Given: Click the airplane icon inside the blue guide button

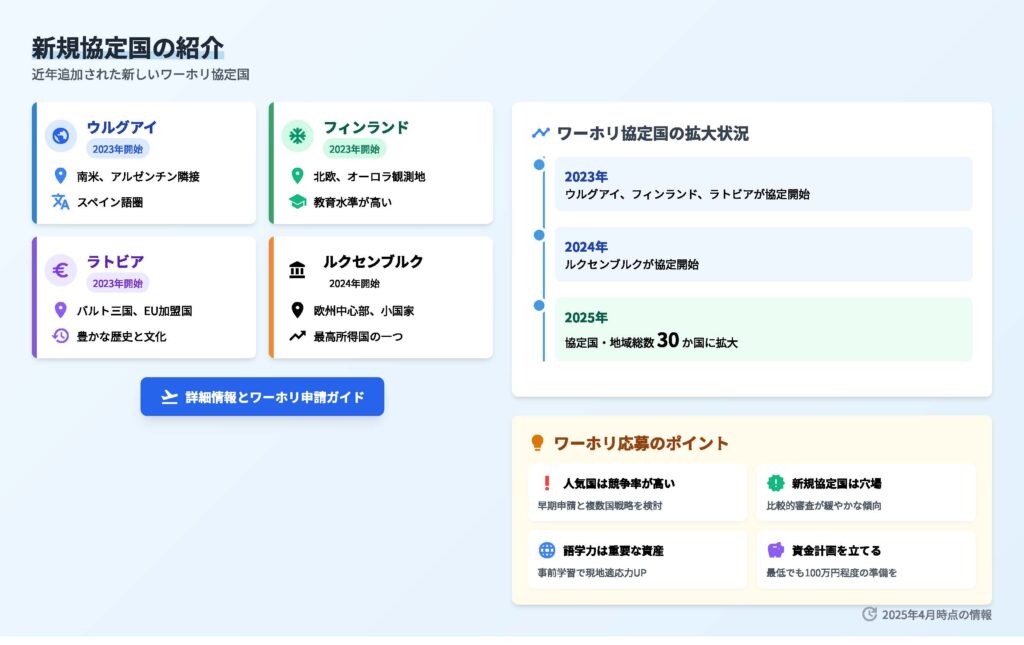Looking at the screenshot, I should coord(170,397).
